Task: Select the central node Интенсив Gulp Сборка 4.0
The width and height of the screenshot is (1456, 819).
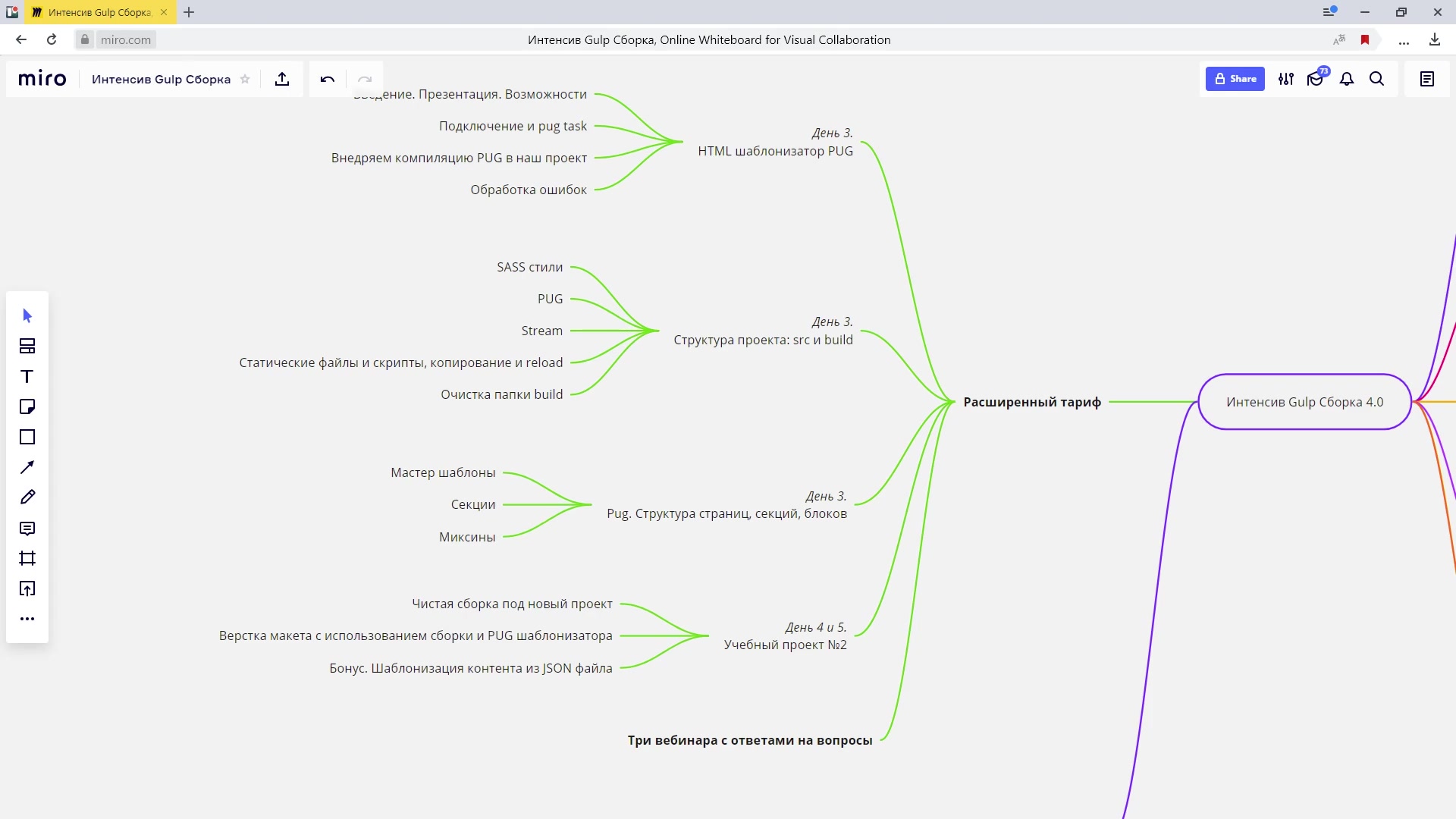Action: 1304,402
